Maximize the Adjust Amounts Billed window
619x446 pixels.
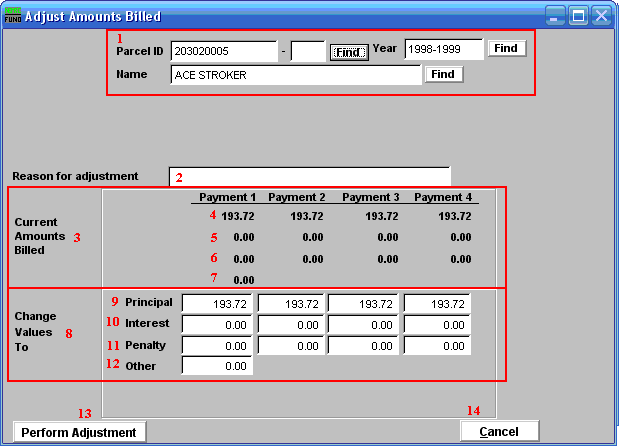pyautogui.click(x=578, y=15)
